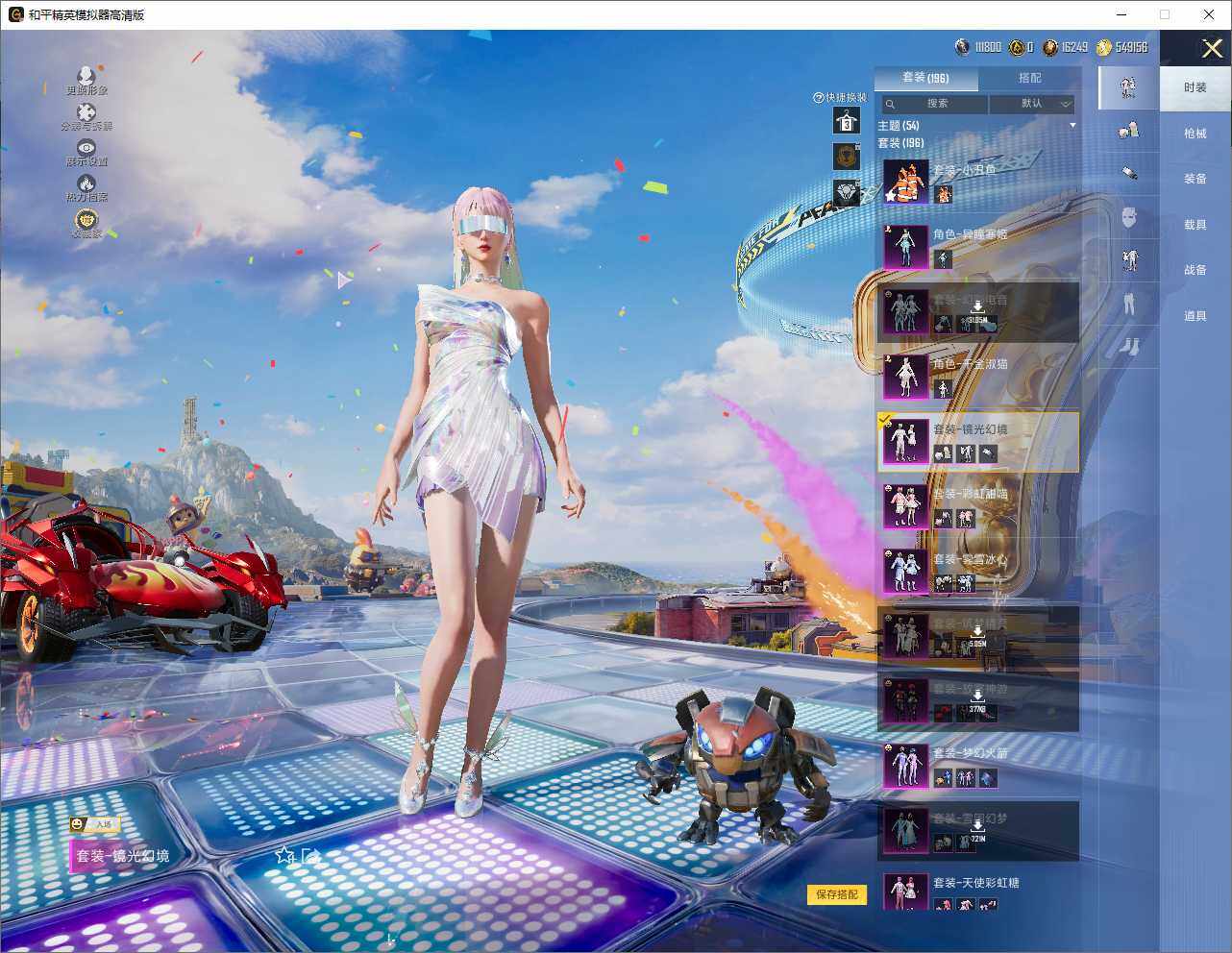Screen dimensions: 1232x953
Task: Open the 战备 menu item
Action: (1195, 270)
